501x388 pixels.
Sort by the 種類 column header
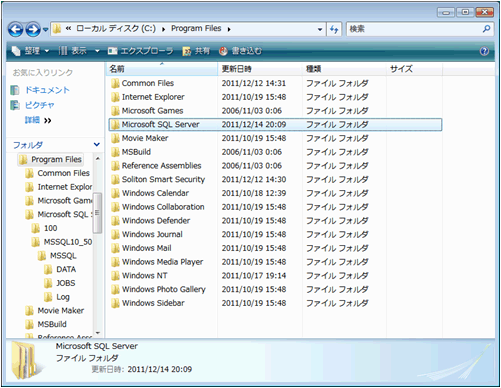tap(344, 69)
